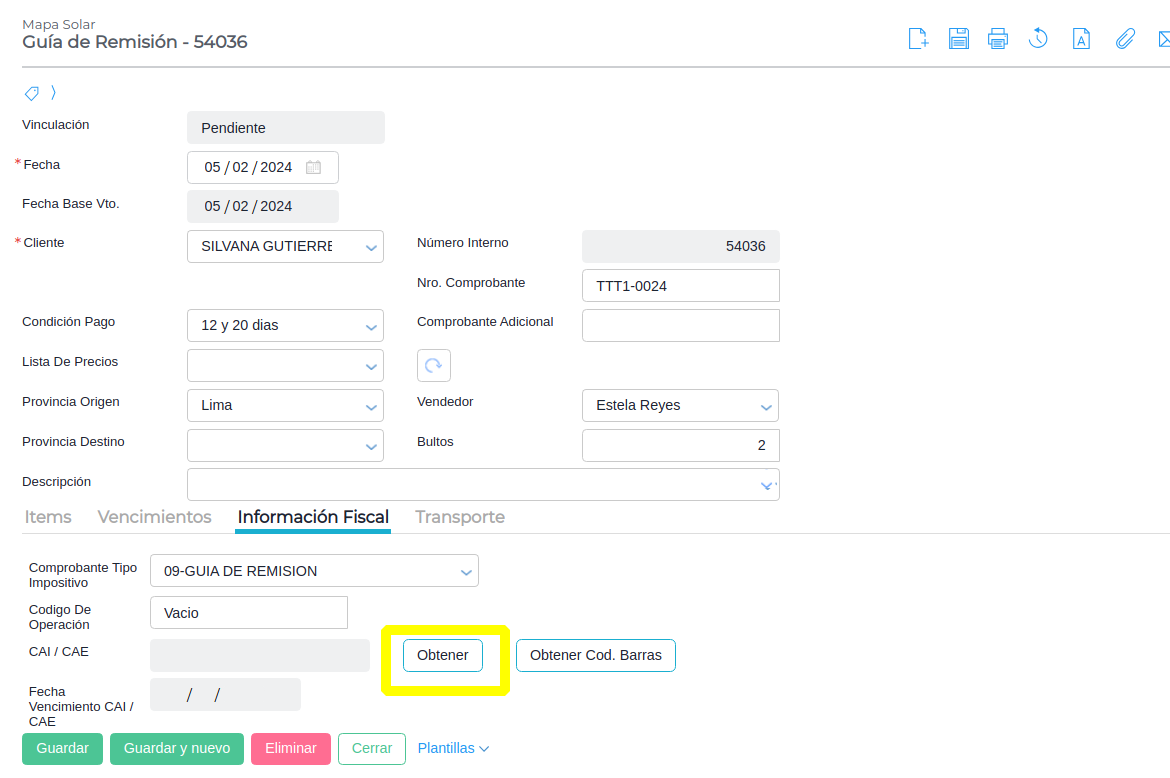
Task: Click the Obtener Cod. Barras button
Action: tap(595, 655)
